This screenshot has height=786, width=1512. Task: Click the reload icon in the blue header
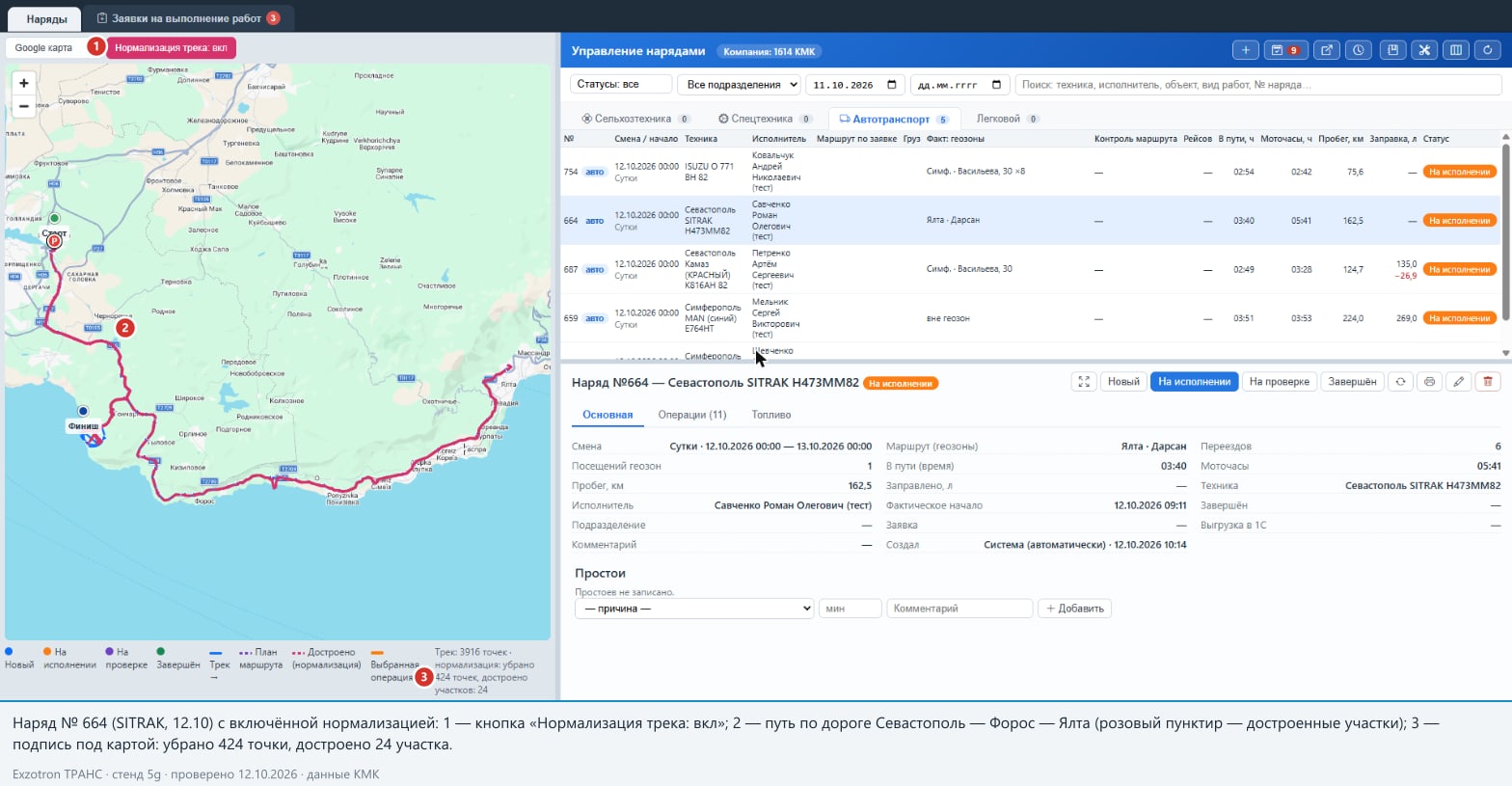(x=1488, y=50)
